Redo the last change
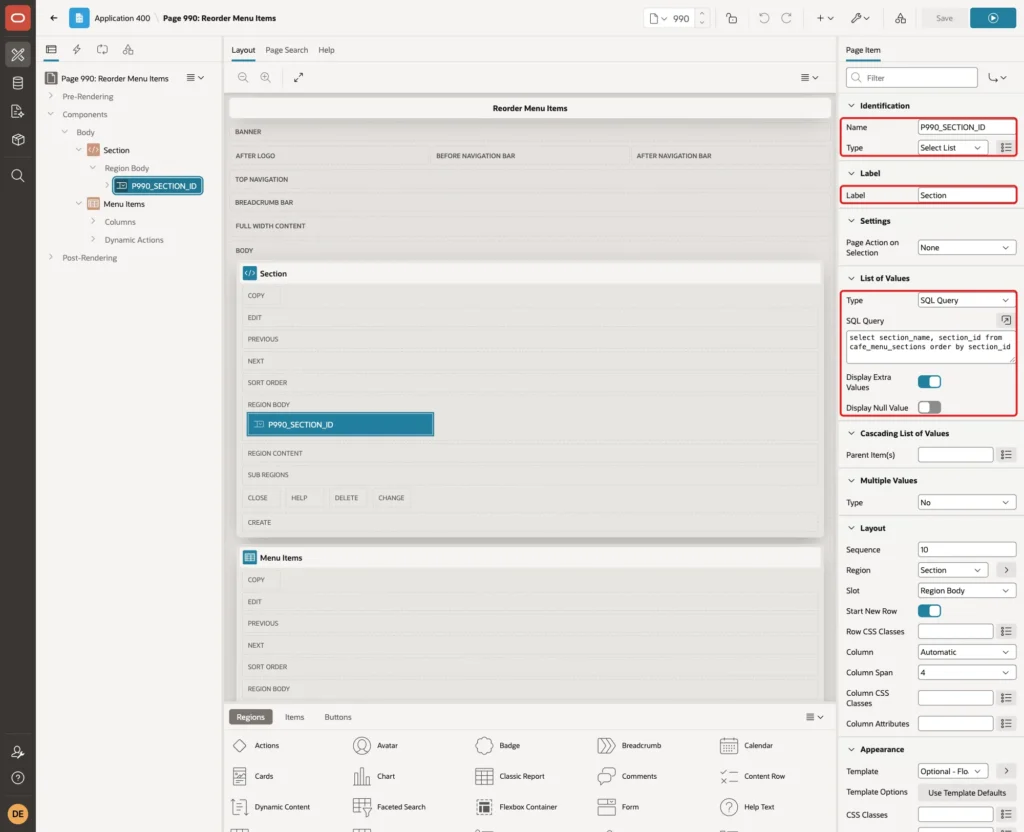Viewport: 1024px width, 832px height. point(786,18)
